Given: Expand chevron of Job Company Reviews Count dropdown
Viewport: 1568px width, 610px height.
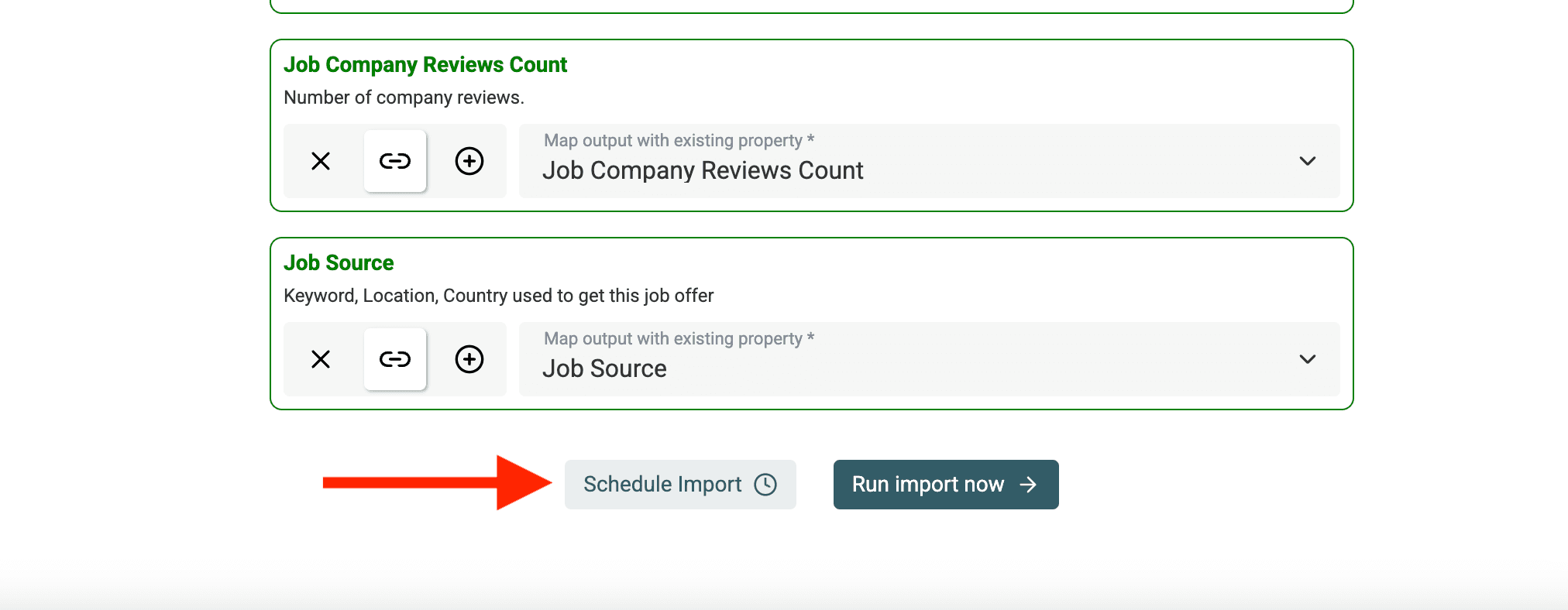Looking at the screenshot, I should point(1308,161).
